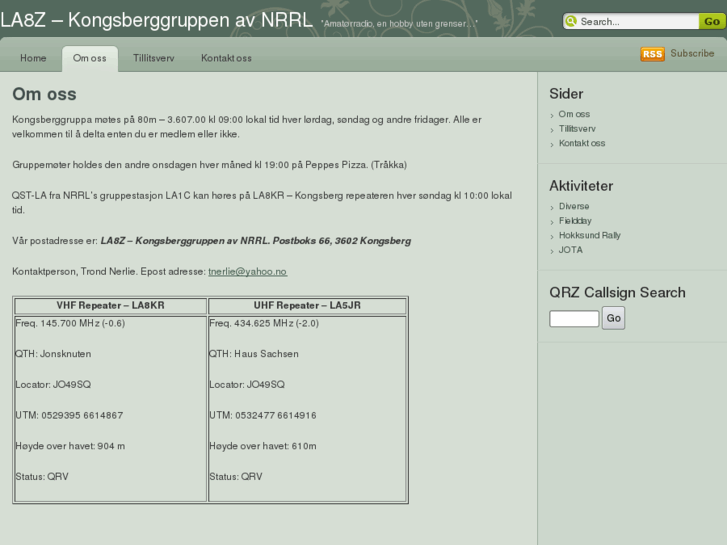Open the Home tab
This screenshot has width=727, height=545.
[x=33, y=58]
